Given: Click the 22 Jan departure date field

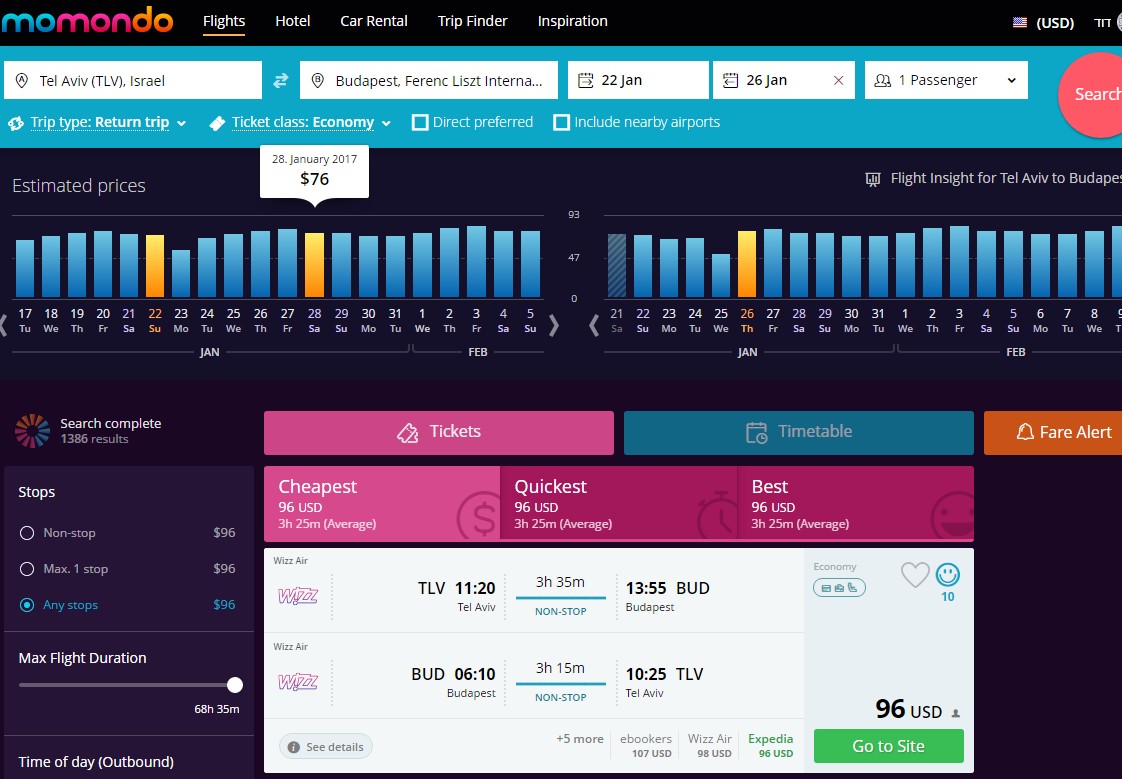Looking at the screenshot, I should point(638,80).
